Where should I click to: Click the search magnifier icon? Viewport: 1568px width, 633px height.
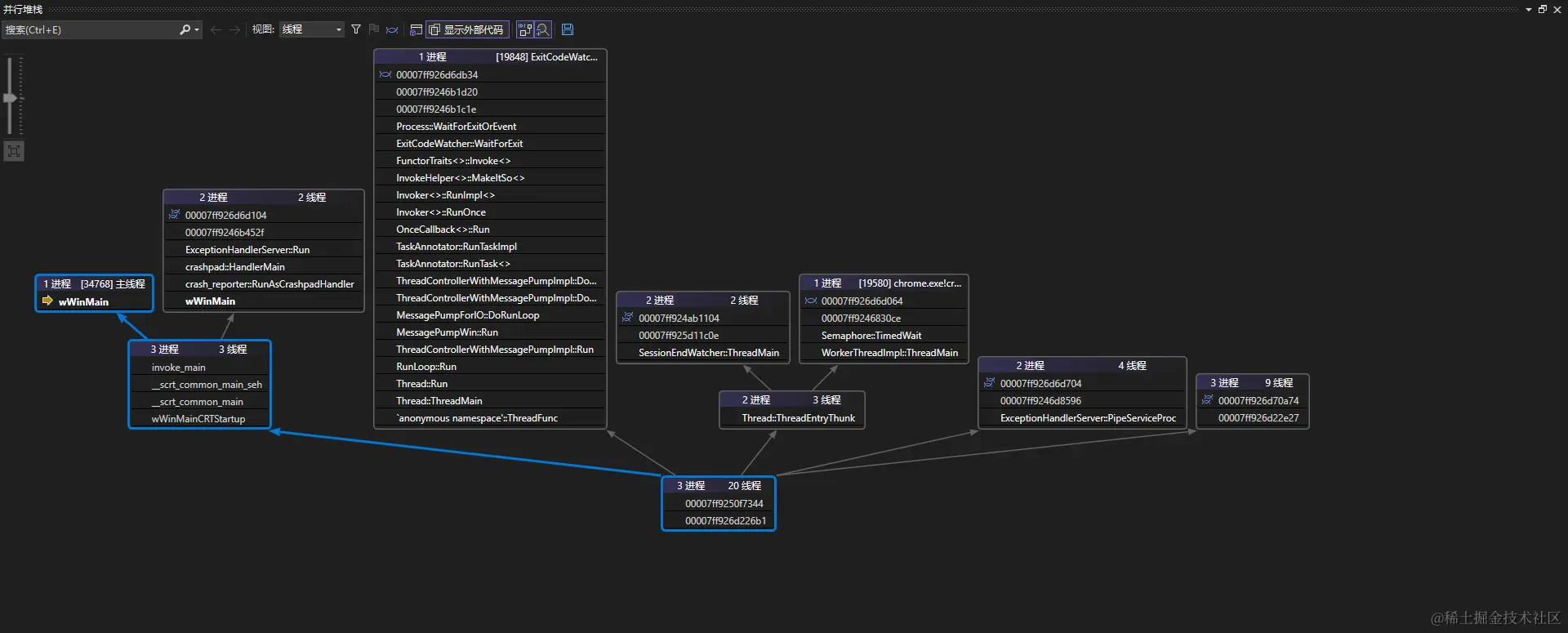pyautogui.click(x=185, y=30)
